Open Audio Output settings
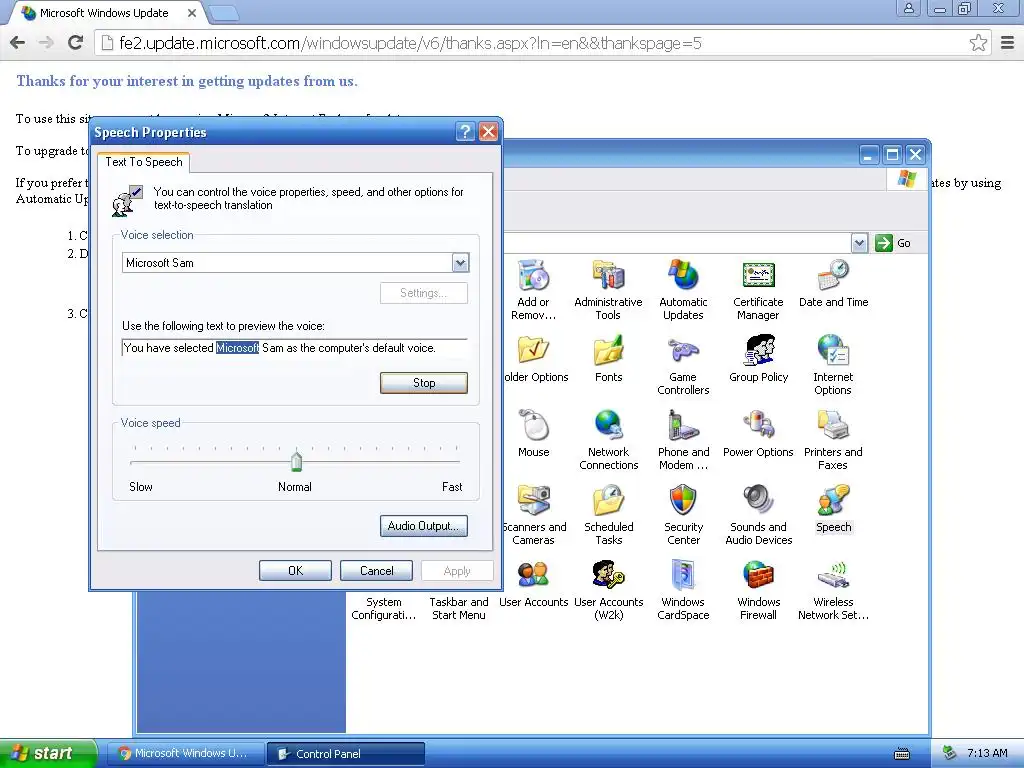This screenshot has height=768, width=1024. click(424, 526)
